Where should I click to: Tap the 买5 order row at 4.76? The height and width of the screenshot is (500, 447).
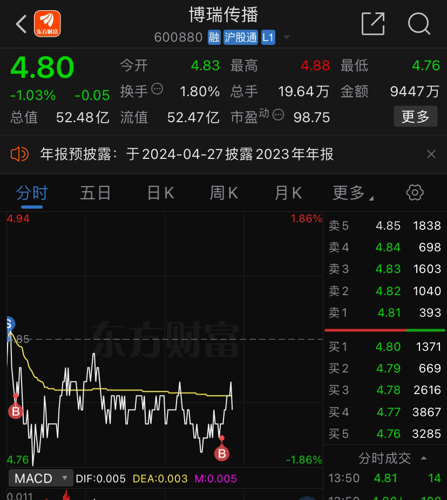(385, 434)
